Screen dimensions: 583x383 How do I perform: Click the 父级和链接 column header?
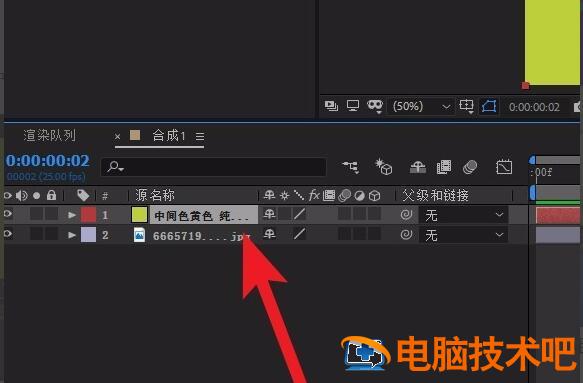435,195
